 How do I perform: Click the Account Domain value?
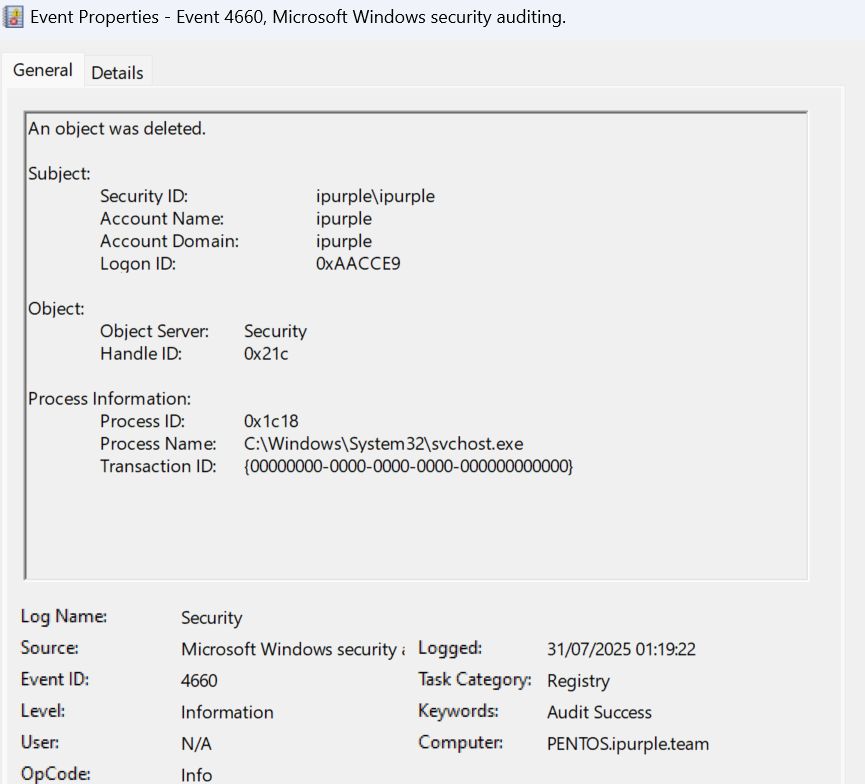tap(343, 241)
